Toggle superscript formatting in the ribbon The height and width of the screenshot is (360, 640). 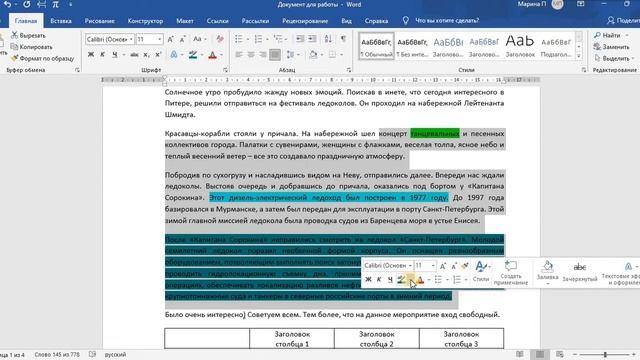pos(158,54)
